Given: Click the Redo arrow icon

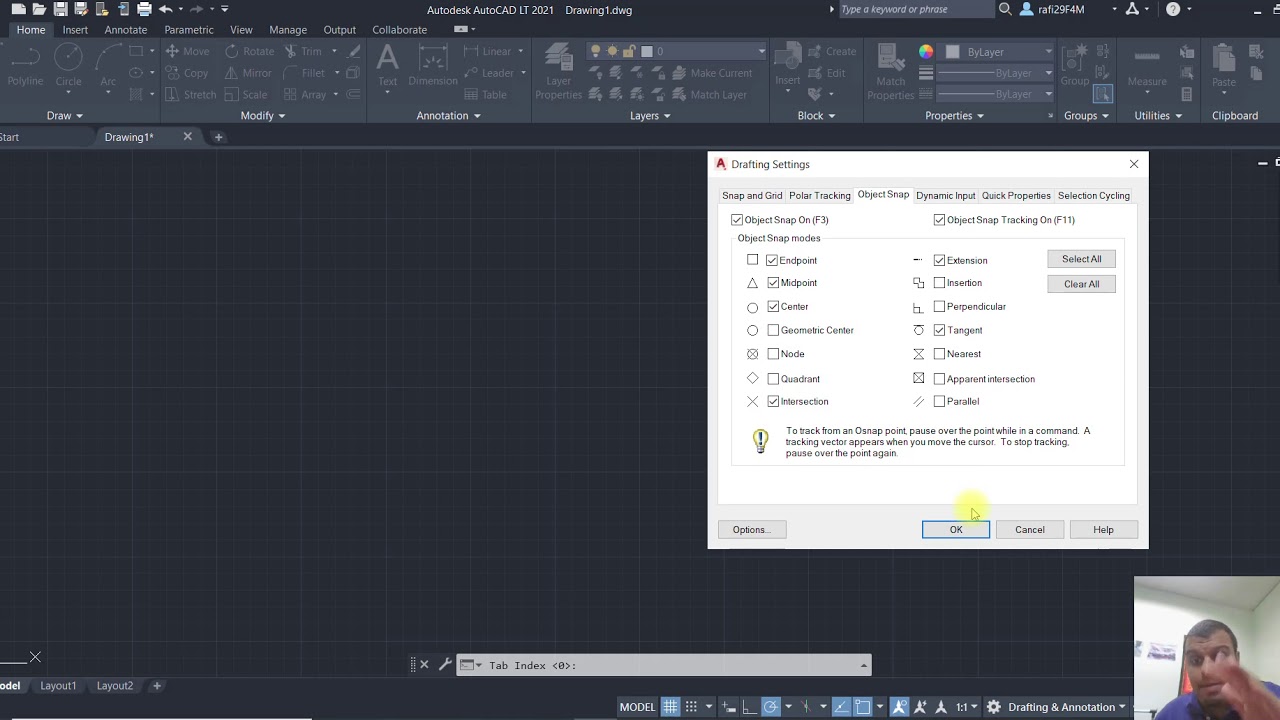Looking at the screenshot, I should 197,9.
